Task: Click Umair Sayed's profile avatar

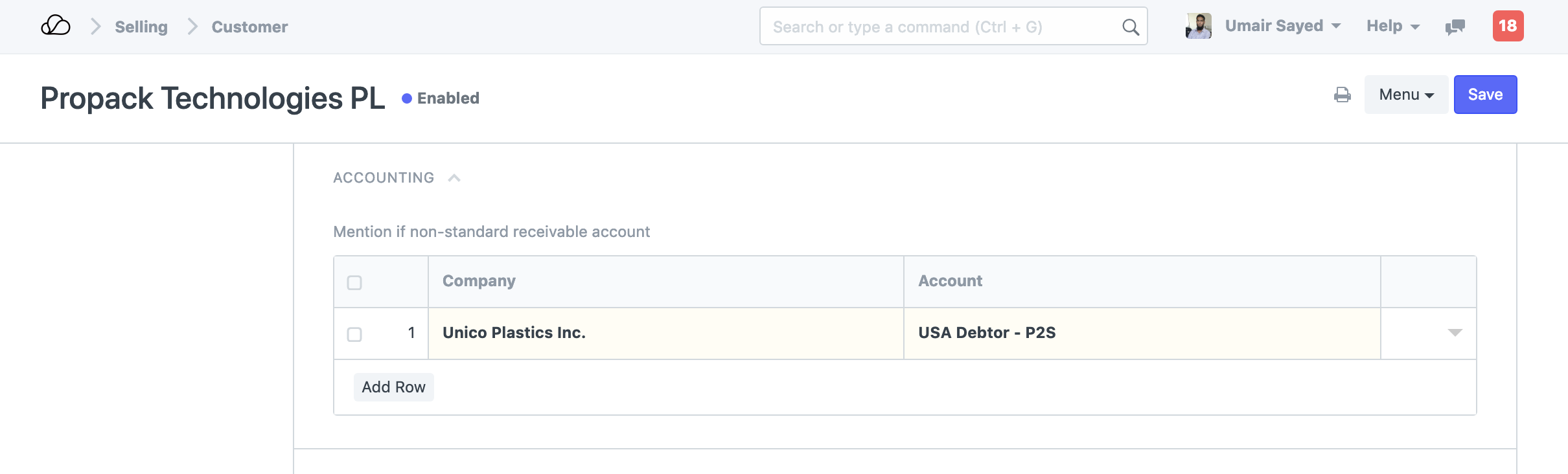Action: coord(1198,27)
